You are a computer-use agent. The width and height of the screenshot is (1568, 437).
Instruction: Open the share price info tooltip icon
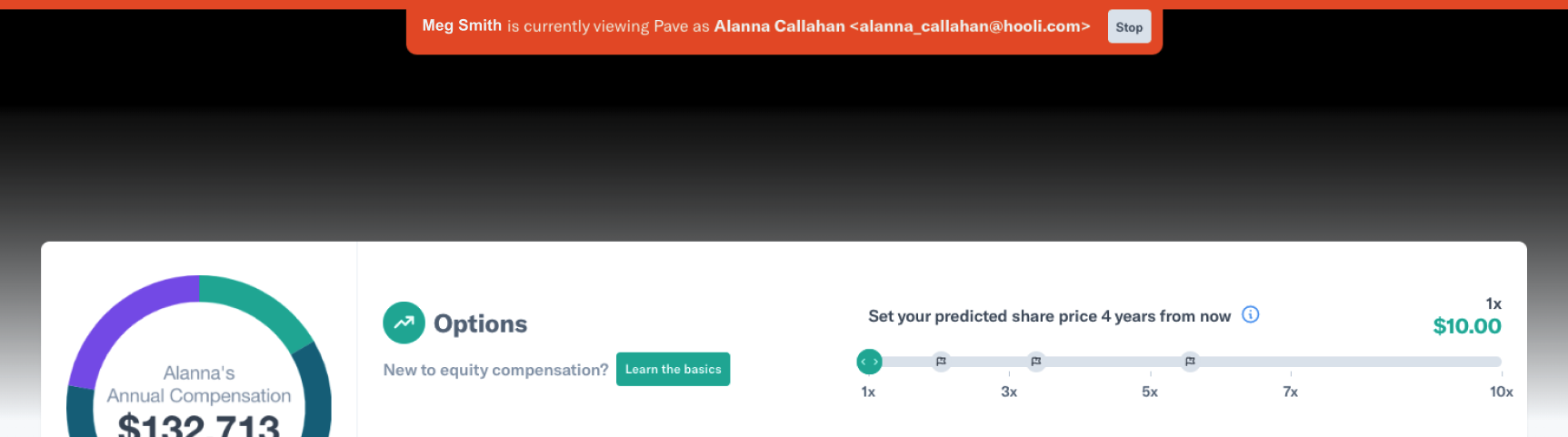[x=1251, y=314]
